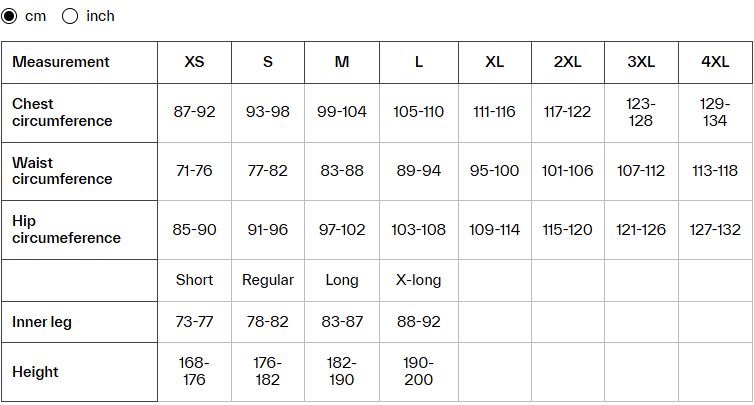Viewport: 754px width, 405px height.
Task: Click the Measurement column header
Action: [x=61, y=62]
